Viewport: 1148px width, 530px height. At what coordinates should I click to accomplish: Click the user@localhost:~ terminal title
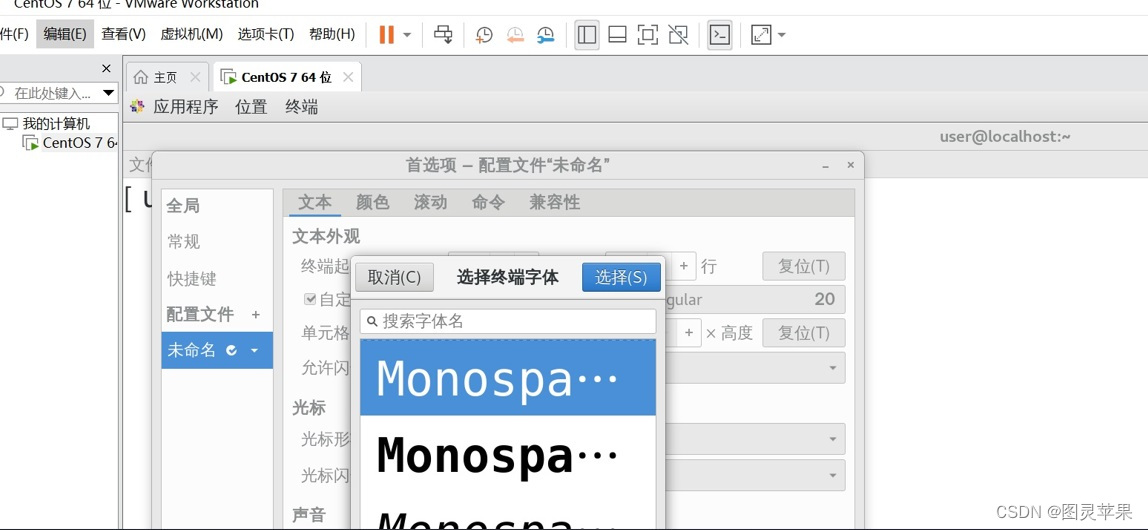(1004, 136)
